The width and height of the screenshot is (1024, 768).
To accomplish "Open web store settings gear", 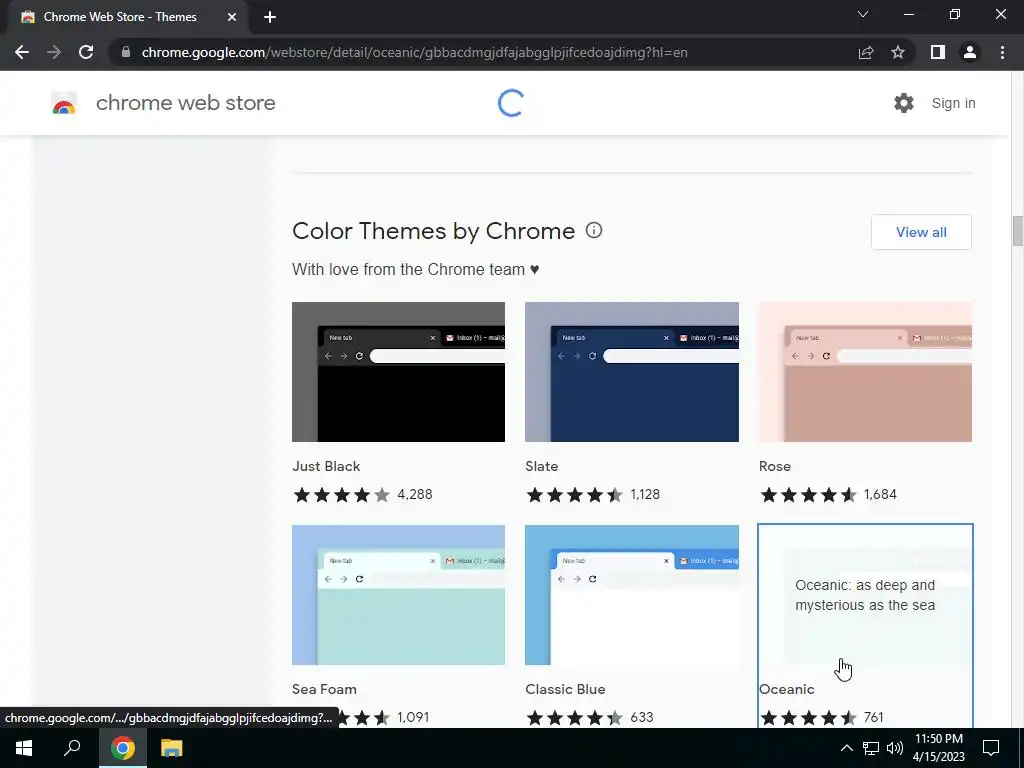I will [x=904, y=103].
